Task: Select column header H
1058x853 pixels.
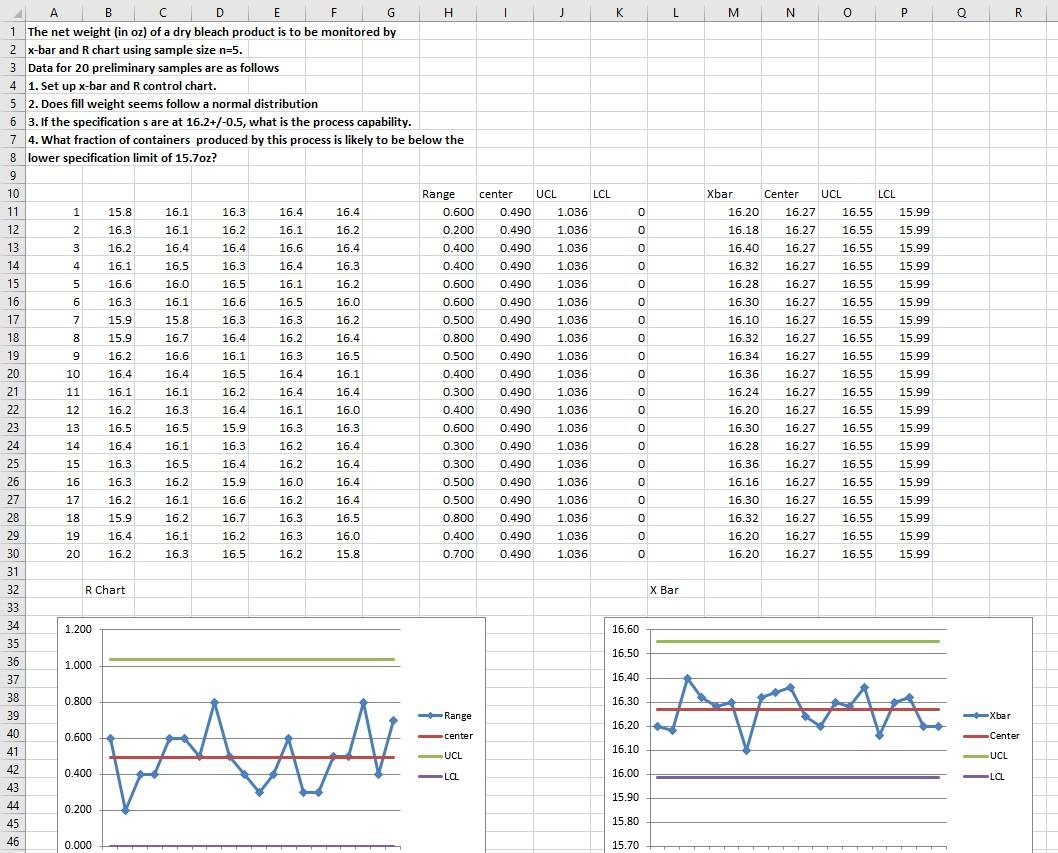Action: 448,12
